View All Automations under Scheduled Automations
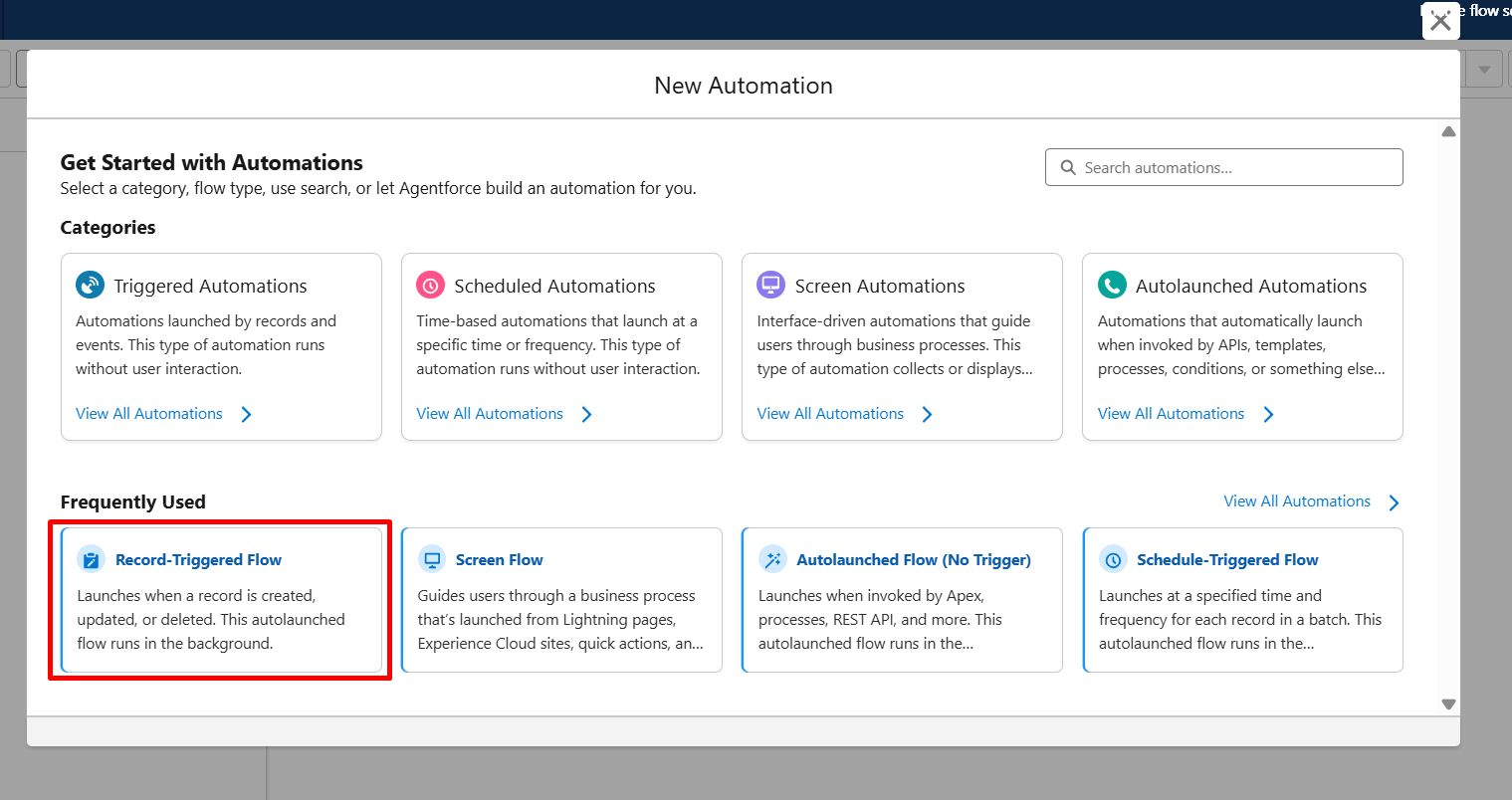This screenshot has height=800, width=1512. [x=490, y=414]
